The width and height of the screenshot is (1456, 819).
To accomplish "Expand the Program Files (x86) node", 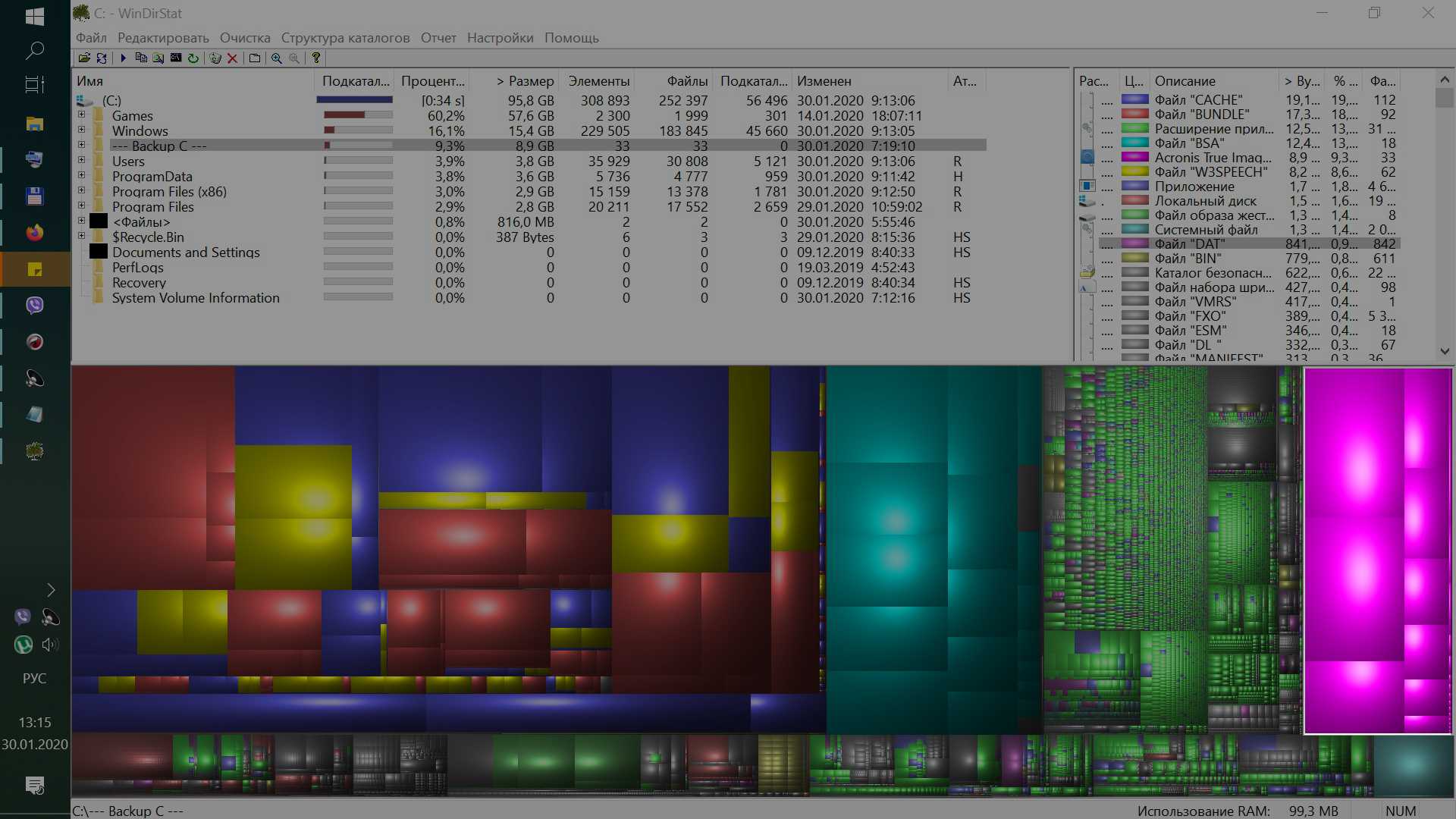I will tap(81, 191).
